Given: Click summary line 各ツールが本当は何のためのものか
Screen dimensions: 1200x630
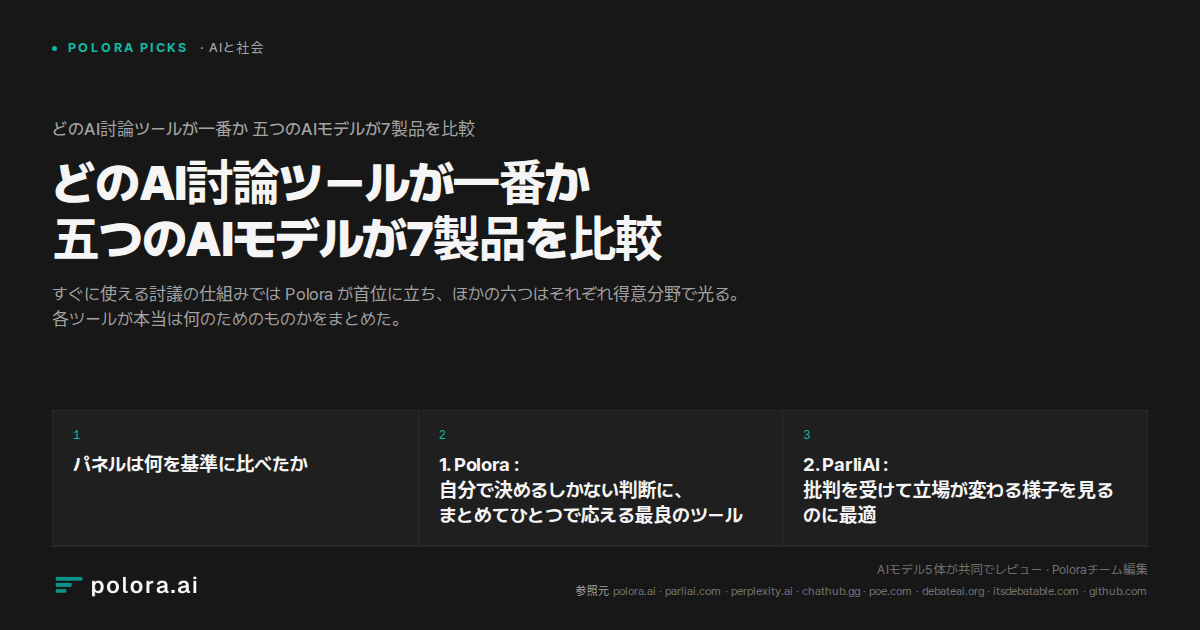Looking at the screenshot, I should [227, 321].
